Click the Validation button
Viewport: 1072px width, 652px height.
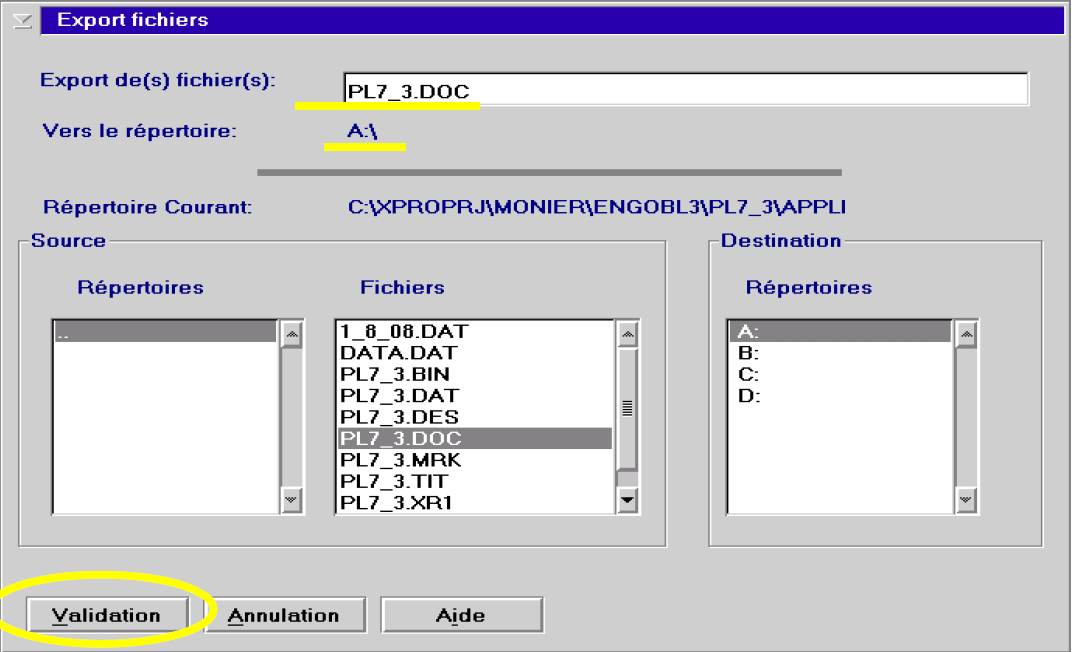(106, 616)
